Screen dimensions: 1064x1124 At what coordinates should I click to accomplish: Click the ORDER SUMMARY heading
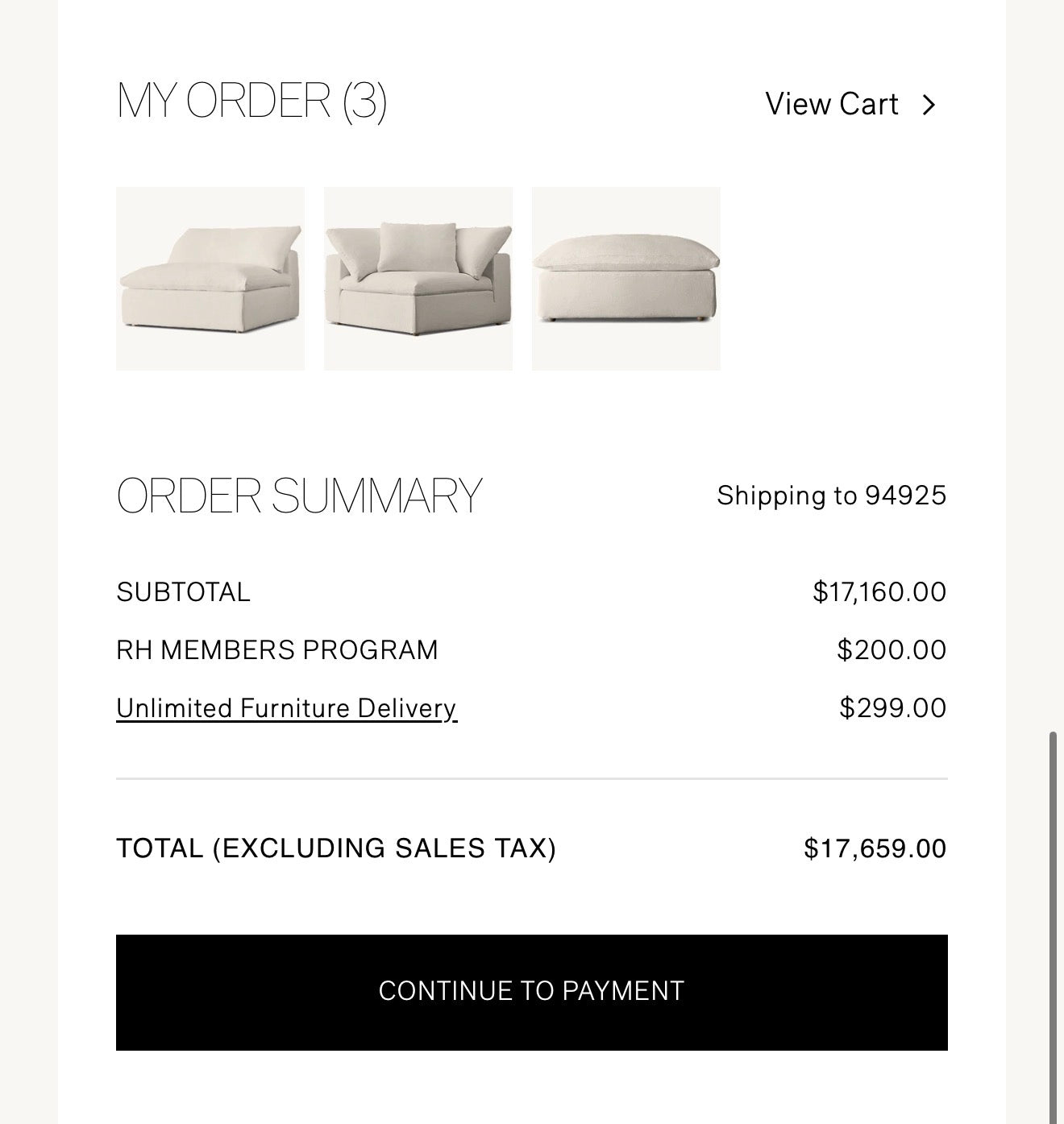pyautogui.click(x=298, y=493)
